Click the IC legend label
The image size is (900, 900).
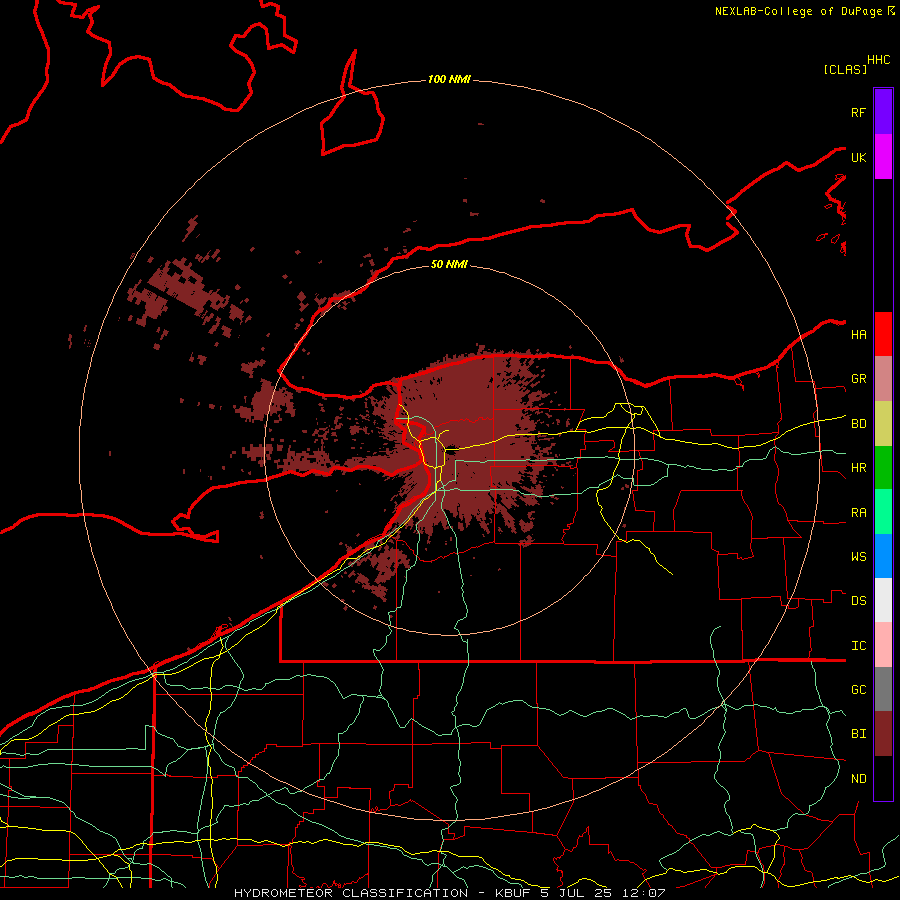[x=858, y=646]
